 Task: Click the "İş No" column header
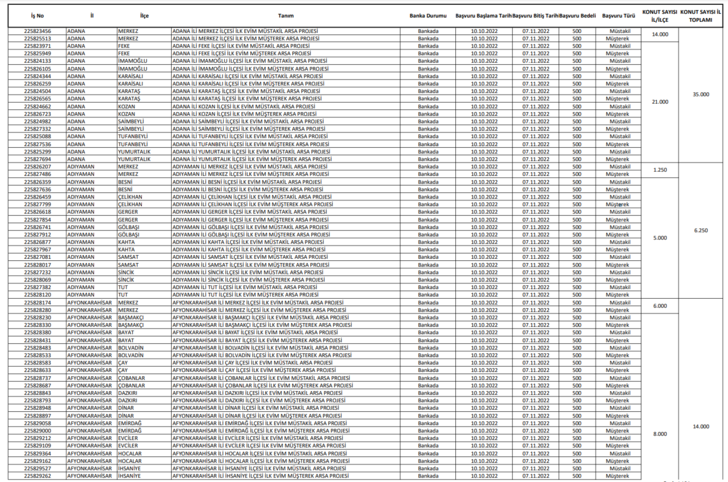coord(37,16)
